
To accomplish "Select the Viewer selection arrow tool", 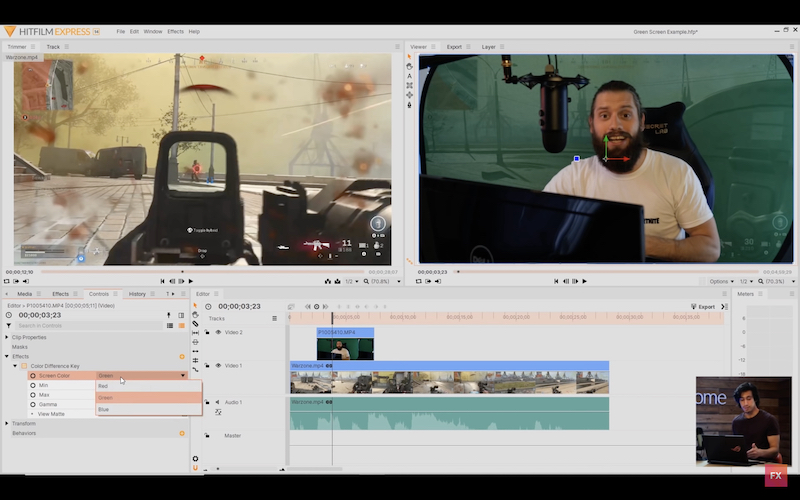I will [x=409, y=57].
